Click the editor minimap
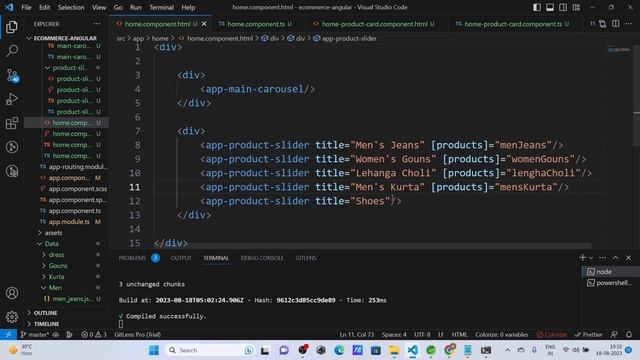 coord(619,50)
